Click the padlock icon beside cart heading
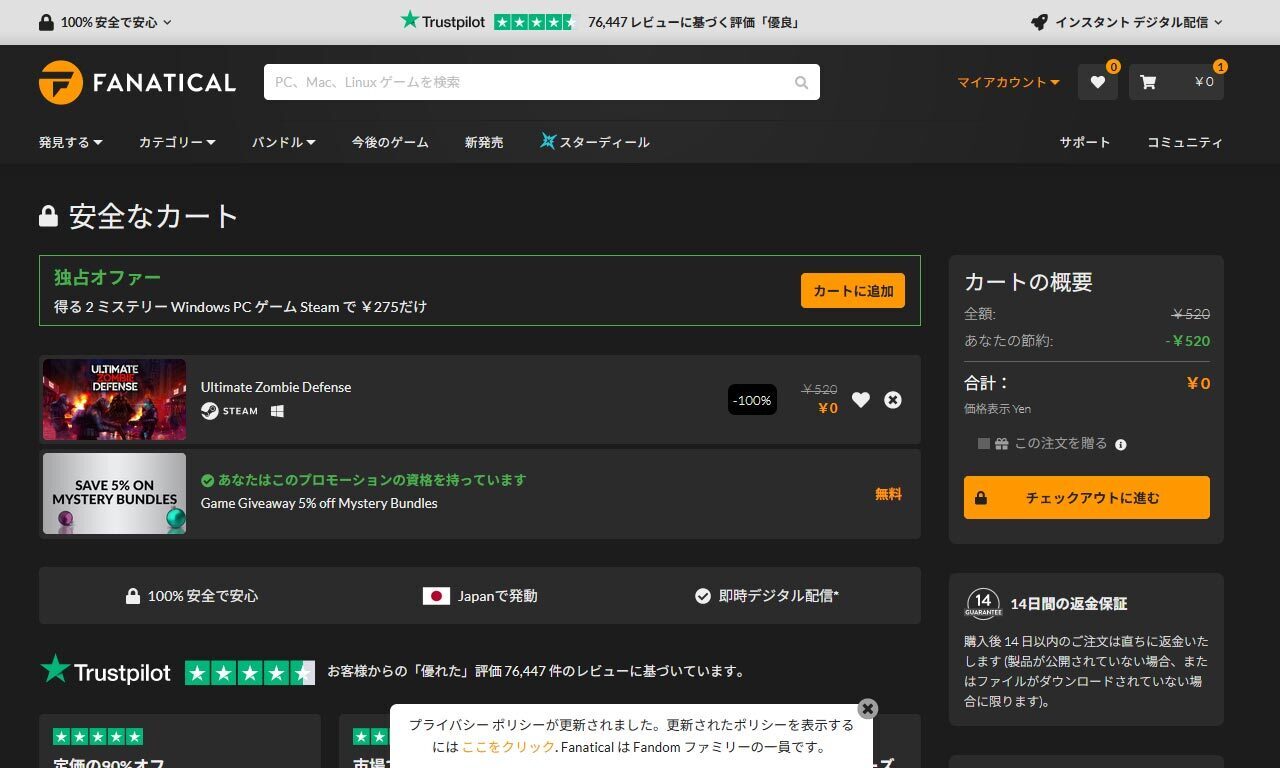This screenshot has width=1280, height=768. coord(48,216)
